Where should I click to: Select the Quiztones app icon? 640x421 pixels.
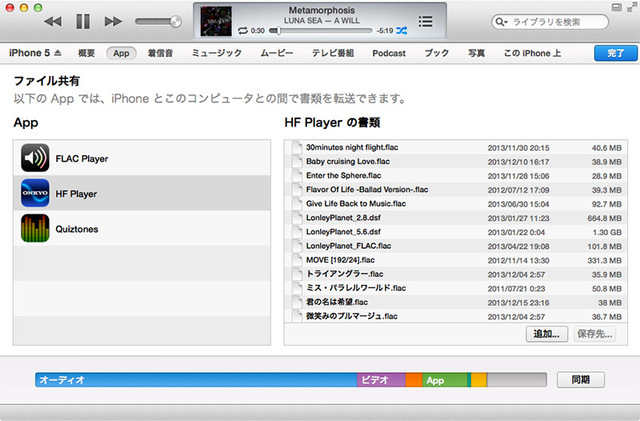click(36, 228)
